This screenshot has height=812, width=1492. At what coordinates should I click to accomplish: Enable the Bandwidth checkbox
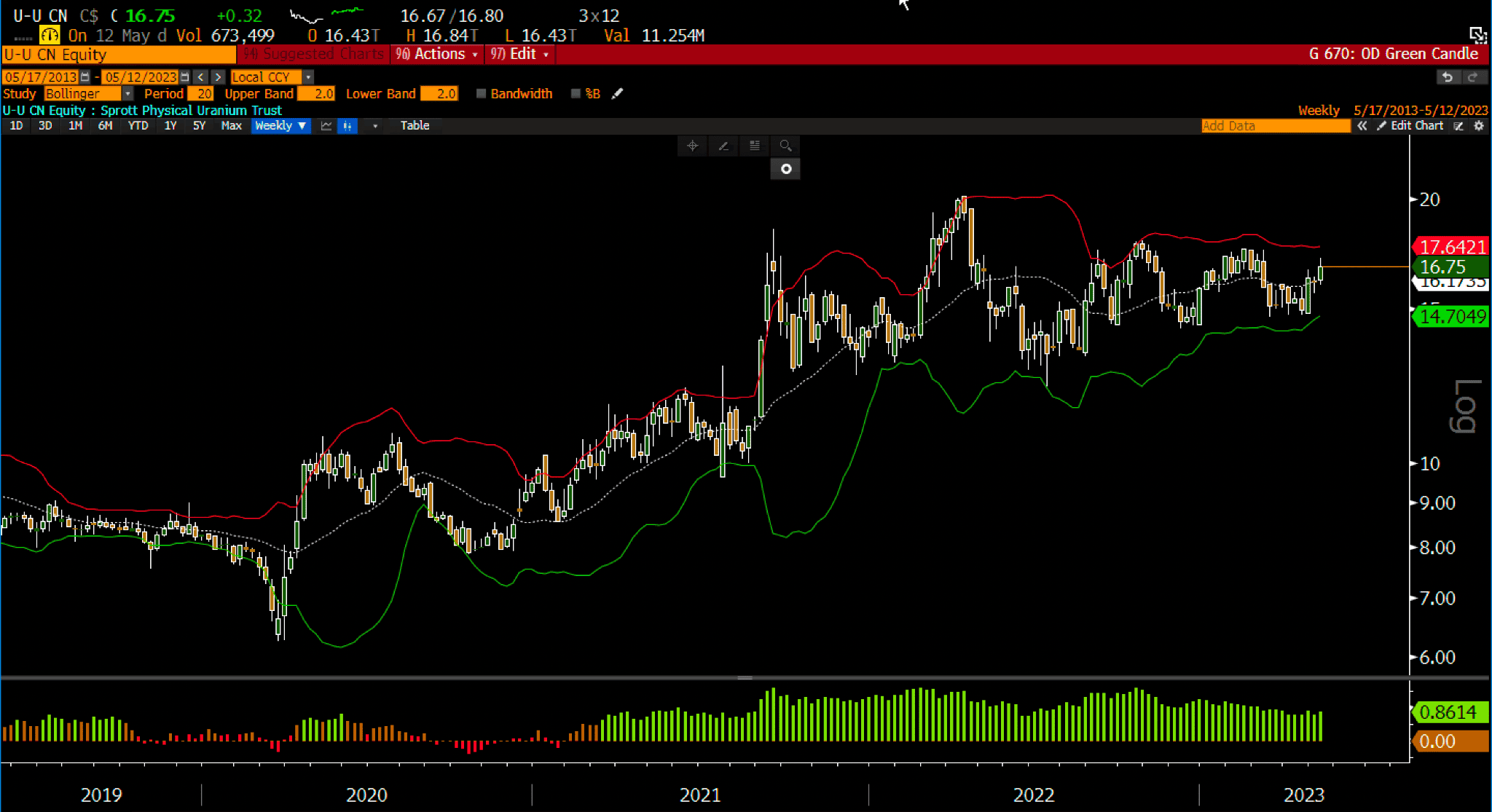(x=481, y=94)
